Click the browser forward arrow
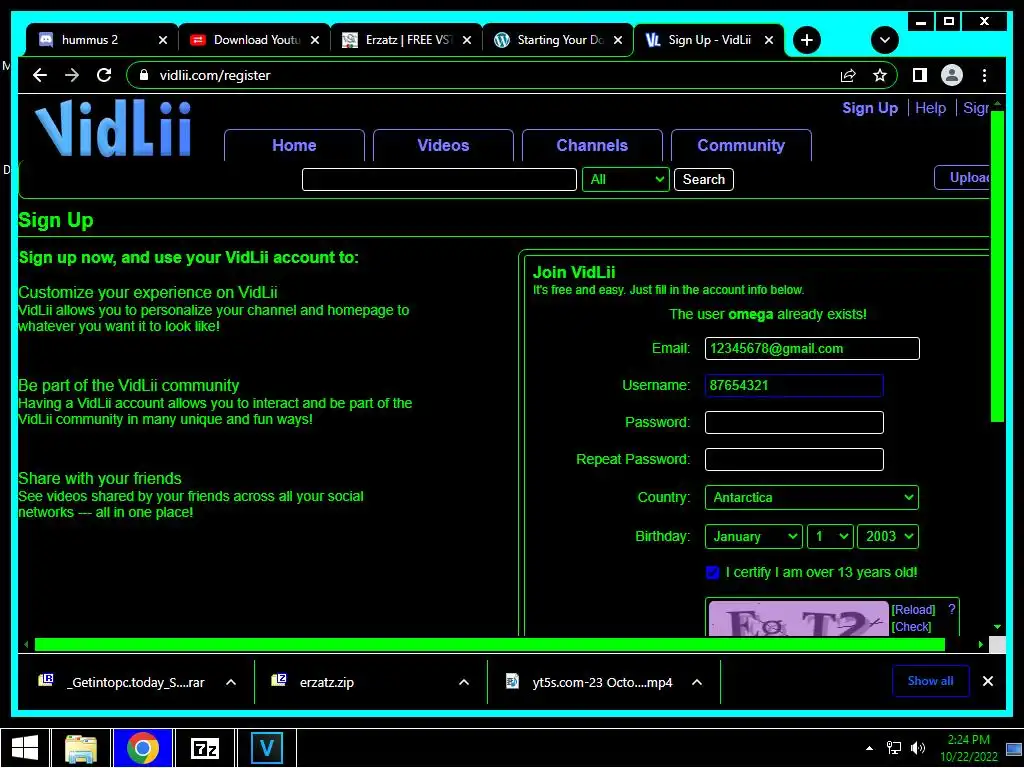This screenshot has height=768, width=1024. 72,75
